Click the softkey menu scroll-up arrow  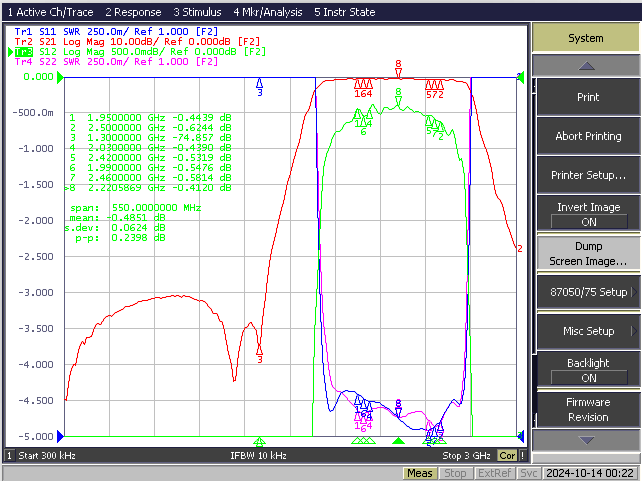pyautogui.click(x=586, y=65)
